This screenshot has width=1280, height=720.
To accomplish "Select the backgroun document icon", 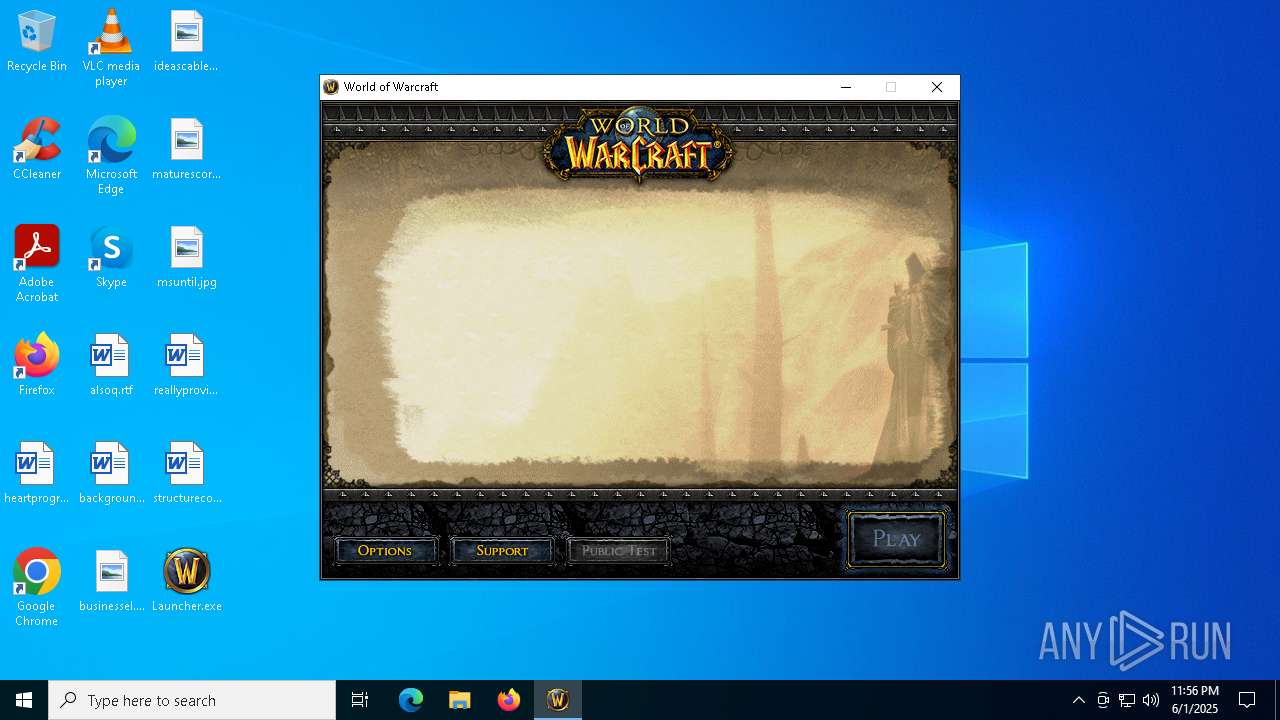I will tap(111, 474).
